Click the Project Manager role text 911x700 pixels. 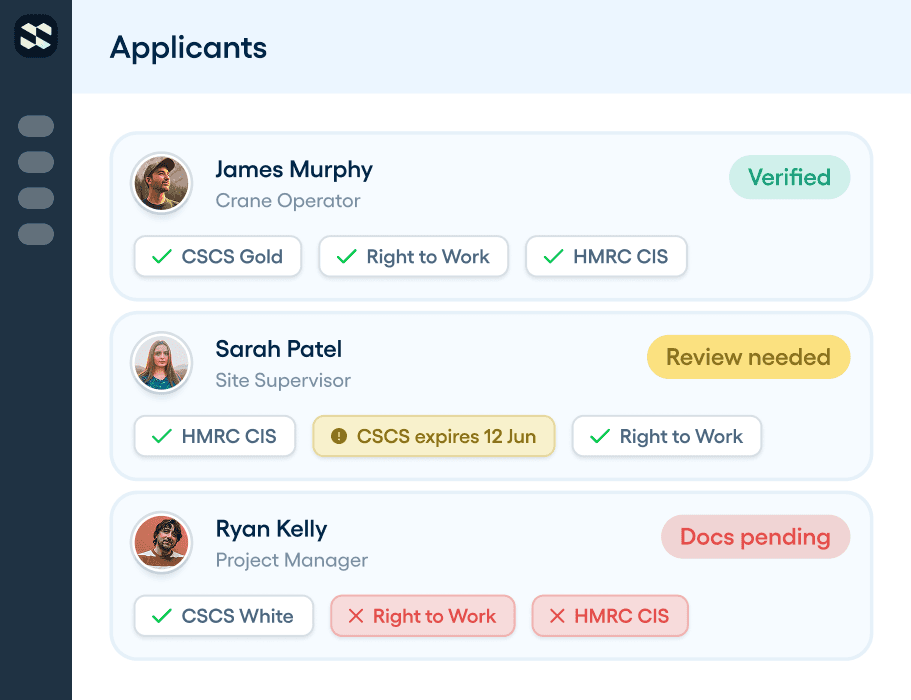pyautogui.click(x=292, y=561)
